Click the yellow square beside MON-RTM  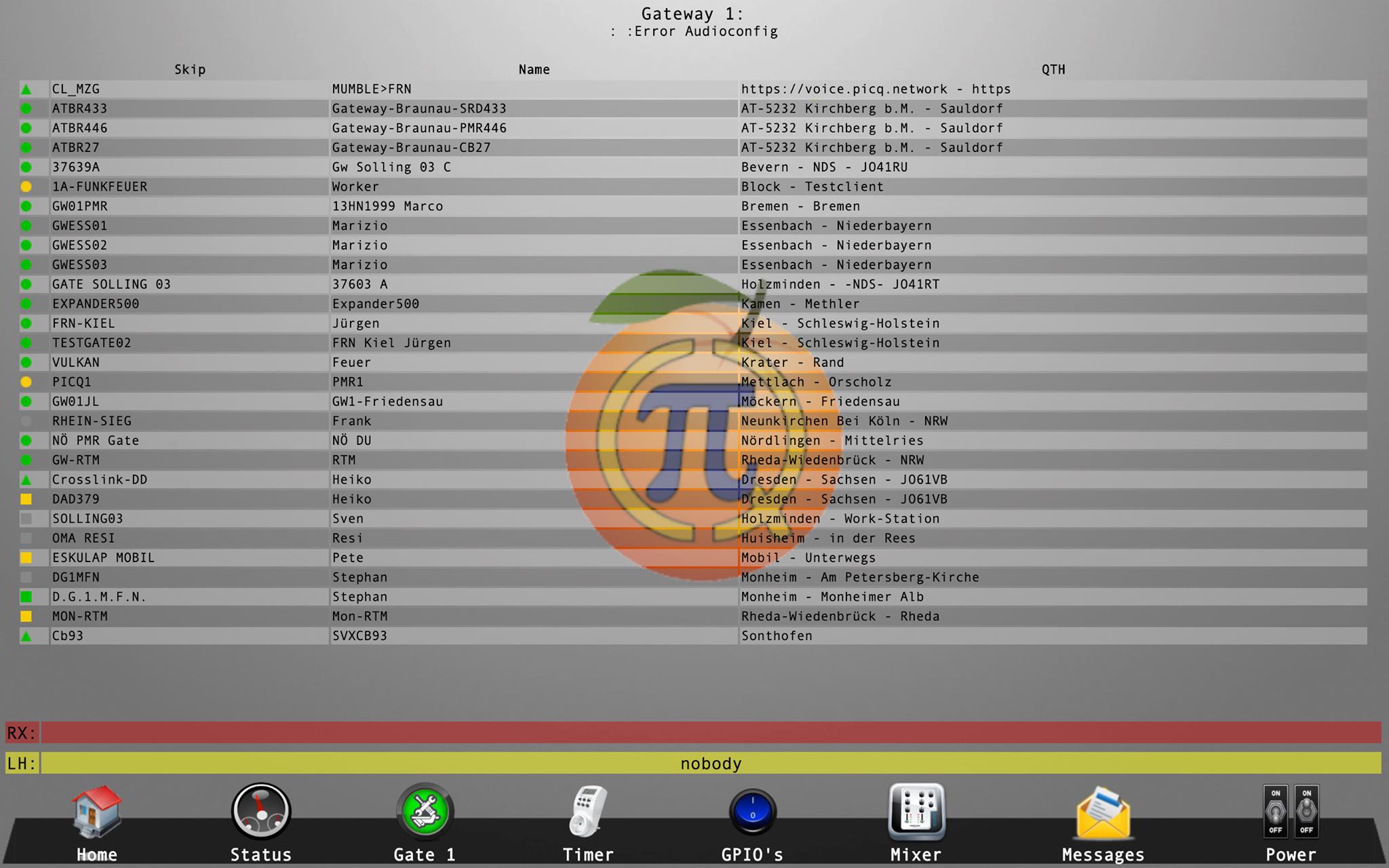point(26,616)
